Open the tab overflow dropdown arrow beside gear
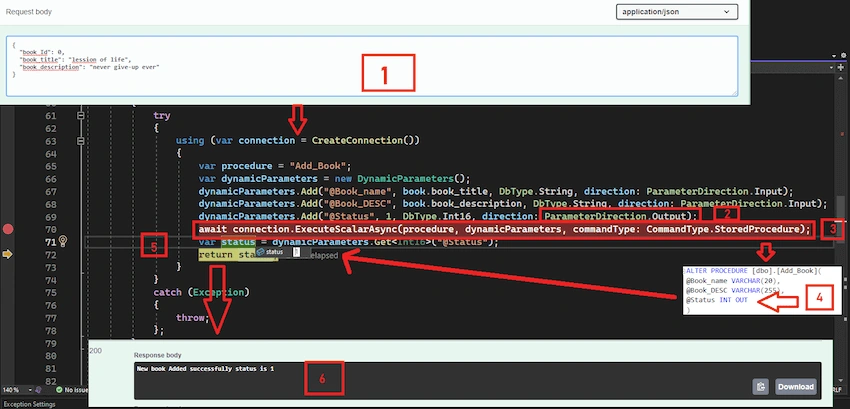This screenshot has width=850, height=409. click(x=834, y=56)
